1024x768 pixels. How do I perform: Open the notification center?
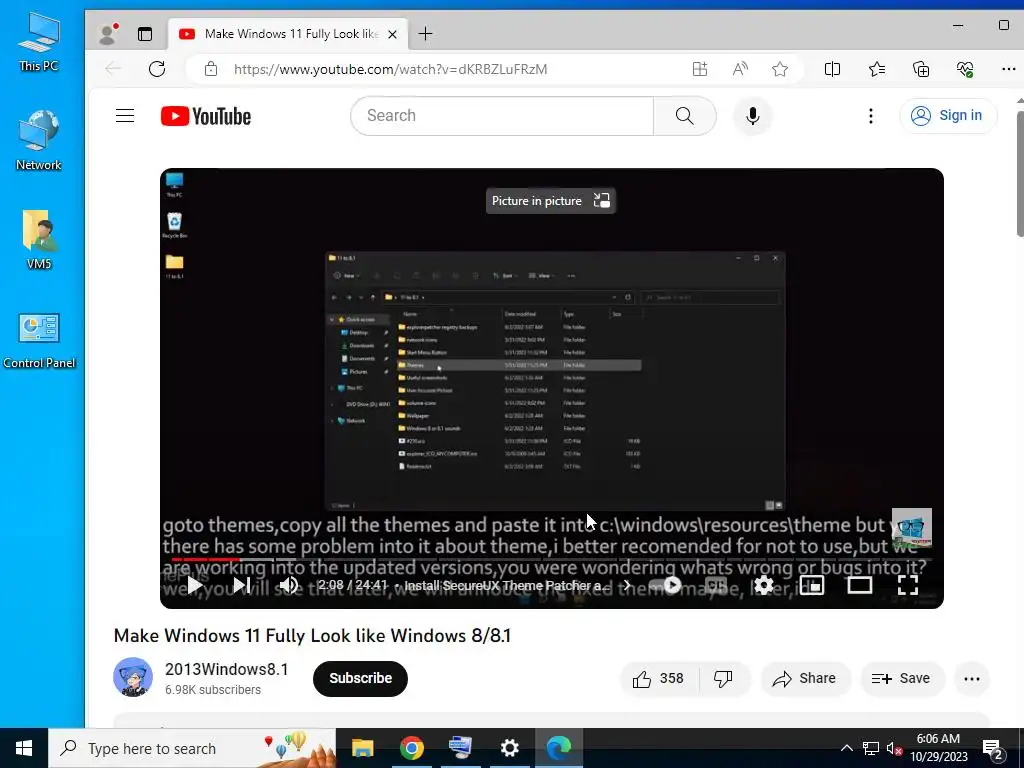993,748
